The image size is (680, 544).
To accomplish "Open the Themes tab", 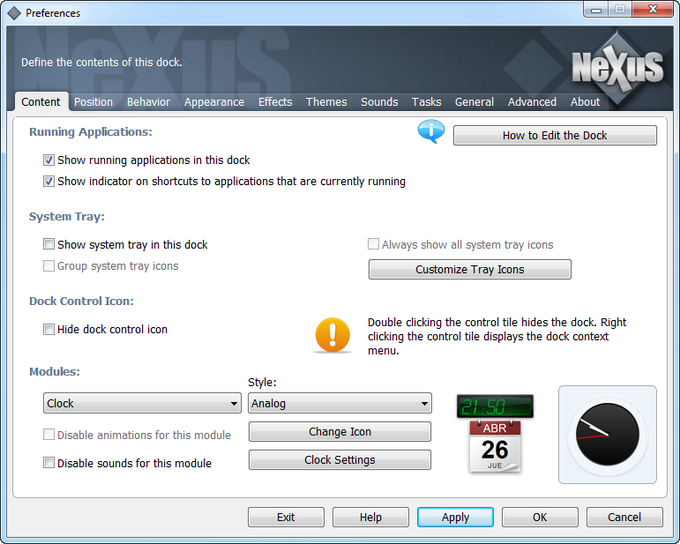I will [x=326, y=102].
